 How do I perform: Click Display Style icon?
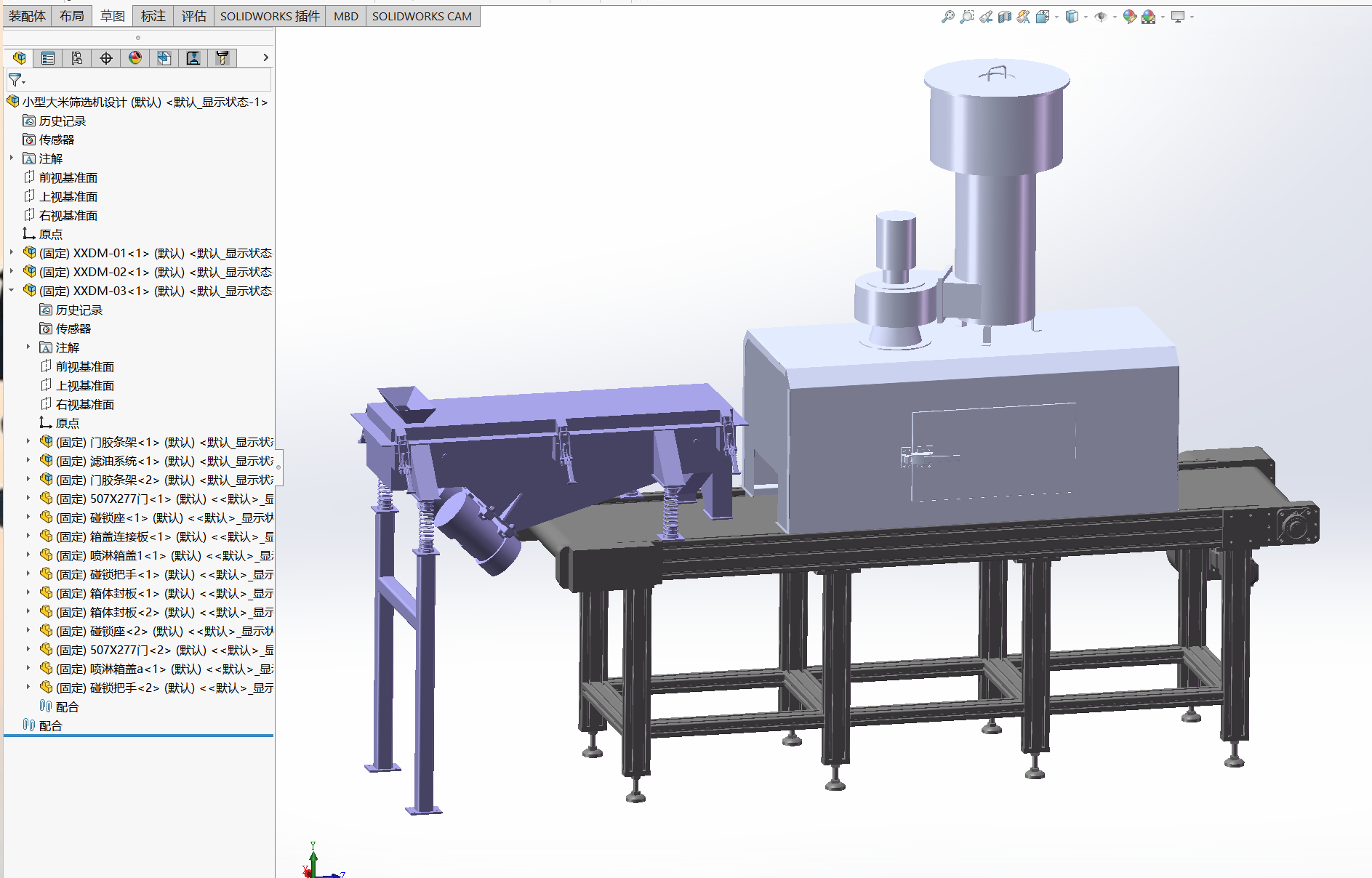pyautogui.click(x=1072, y=17)
